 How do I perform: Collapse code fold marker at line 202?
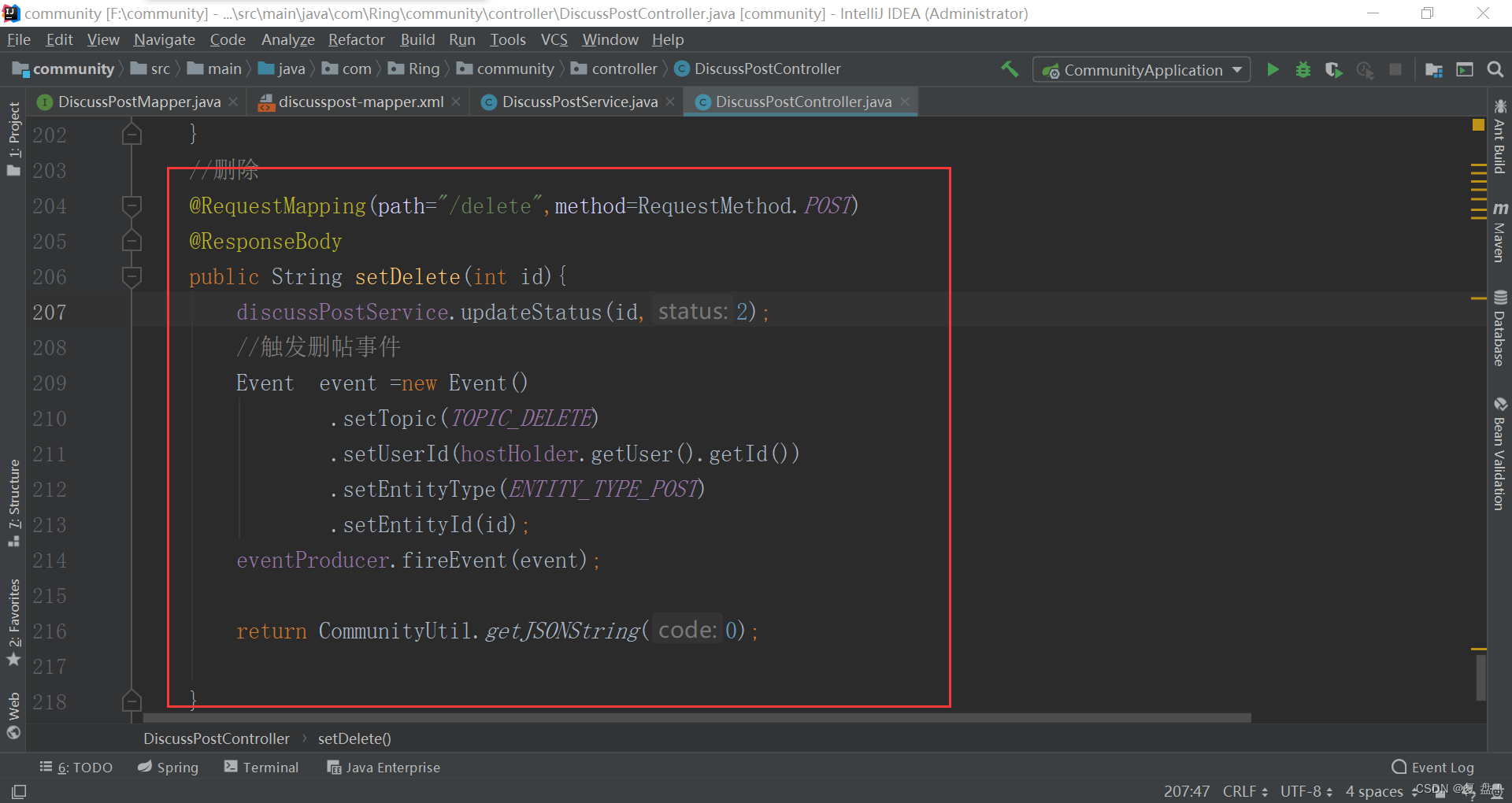pos(132,135)
